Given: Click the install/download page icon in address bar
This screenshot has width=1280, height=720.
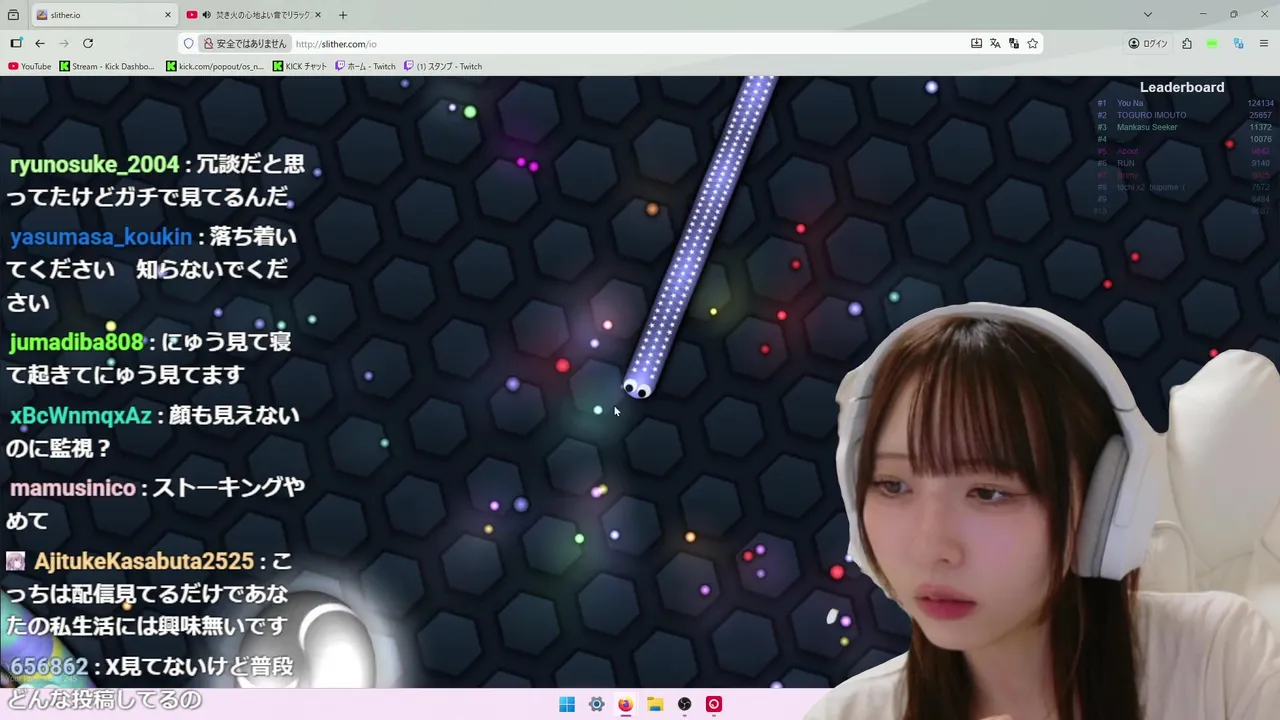Looking at the screenshot, I should pyautogui.click(x=976, y=43).
